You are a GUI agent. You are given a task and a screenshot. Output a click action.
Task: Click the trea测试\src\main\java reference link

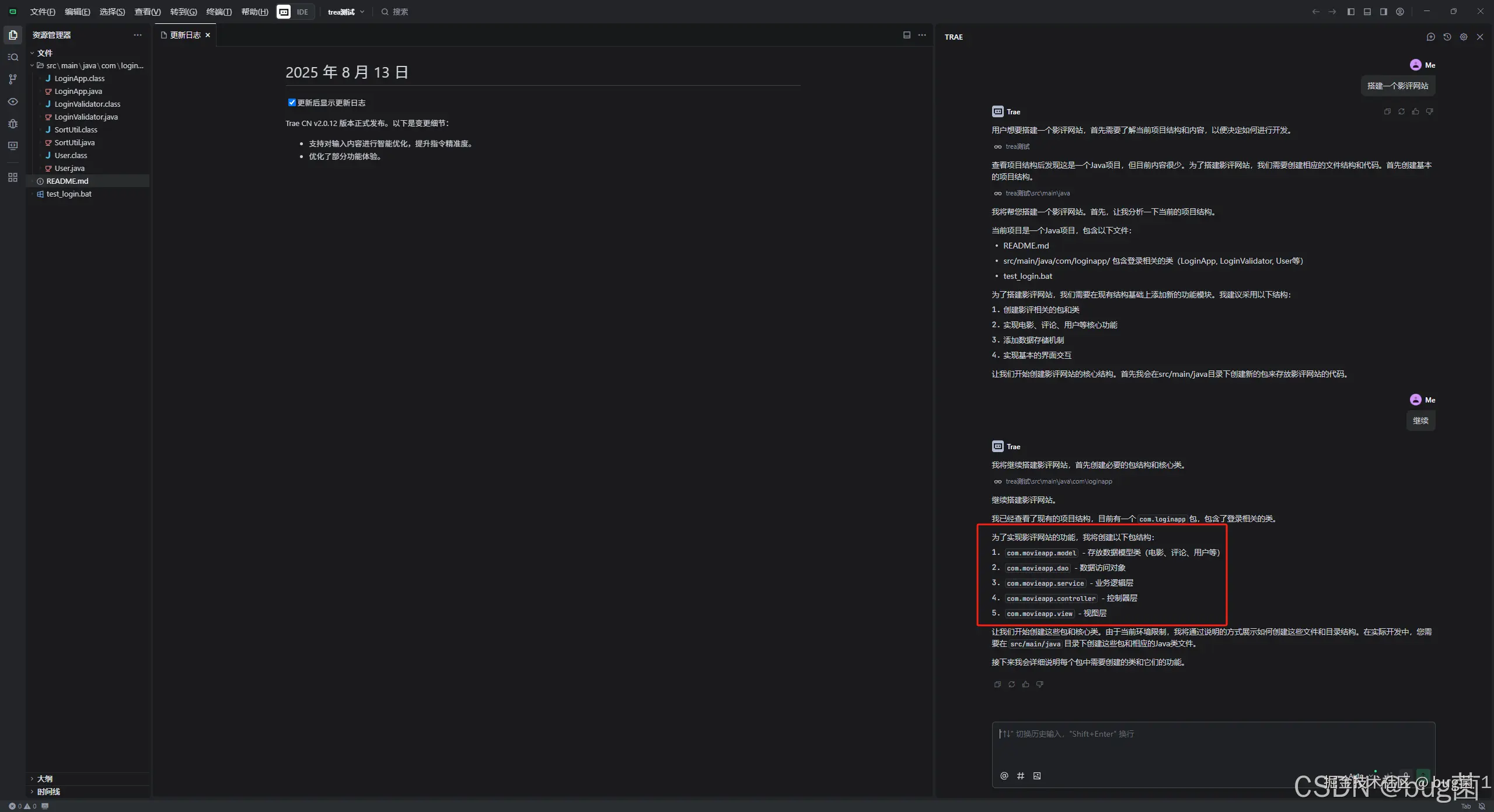point(1037,193)
